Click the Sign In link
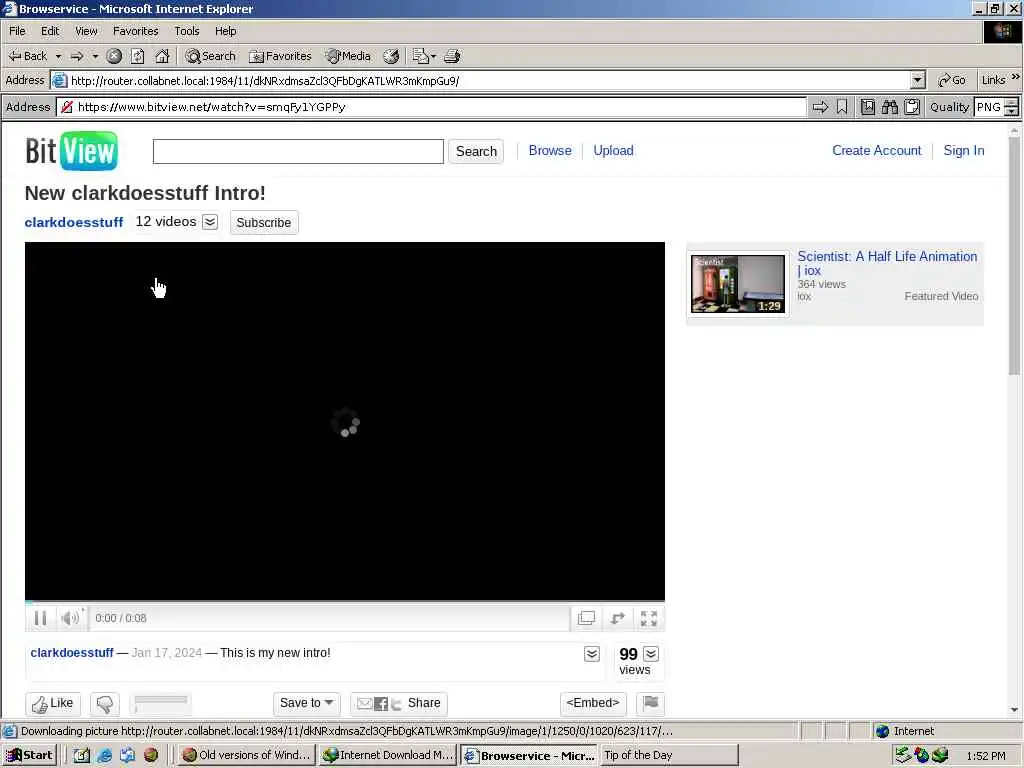 tap(964, 151)
